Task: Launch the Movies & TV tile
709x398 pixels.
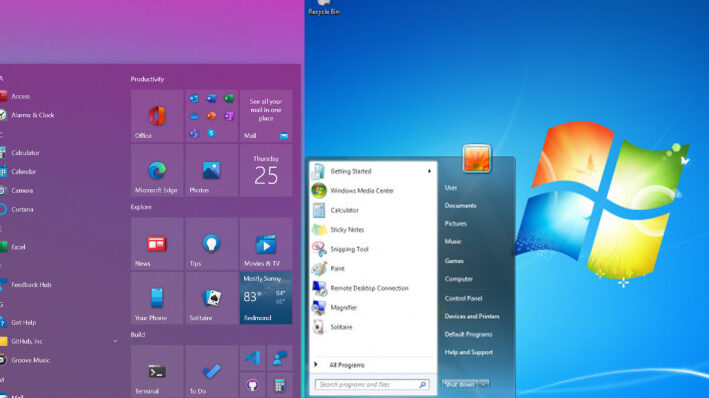Action: [266, 244]
